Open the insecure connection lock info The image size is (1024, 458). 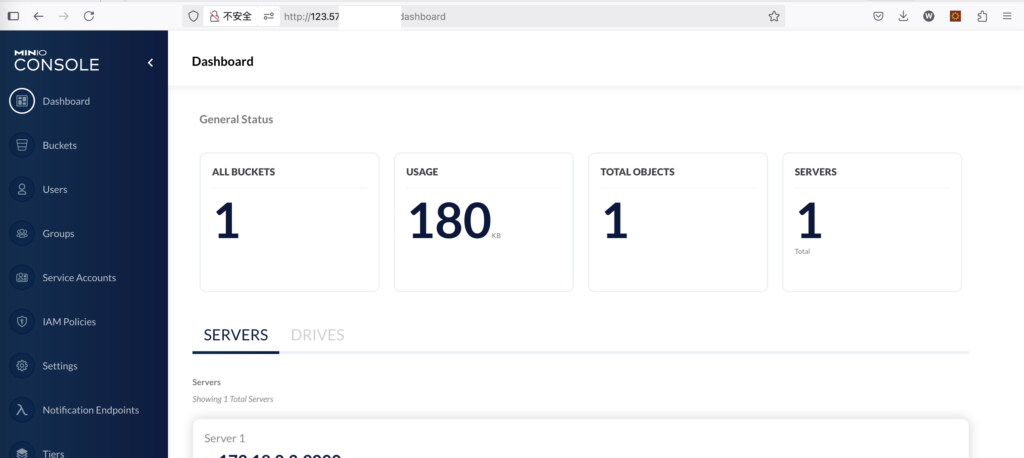(214, 16)
